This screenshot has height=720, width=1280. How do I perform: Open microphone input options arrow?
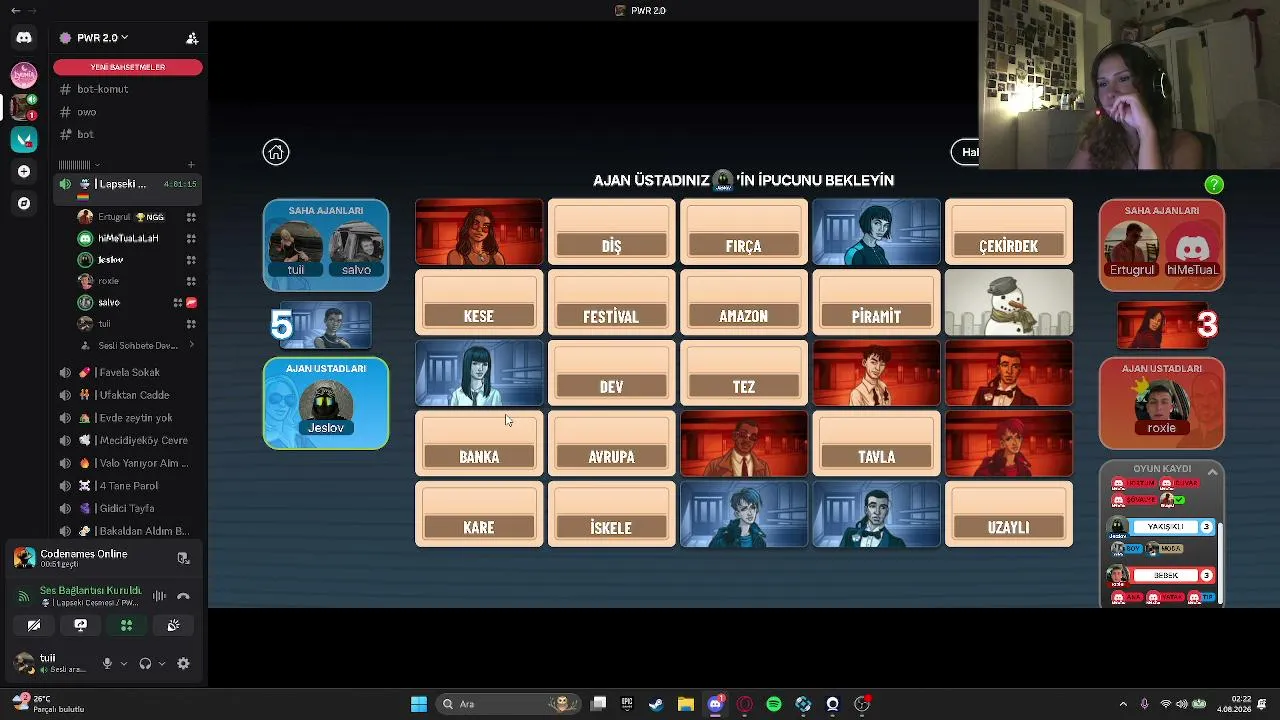(x=124, y=663)
